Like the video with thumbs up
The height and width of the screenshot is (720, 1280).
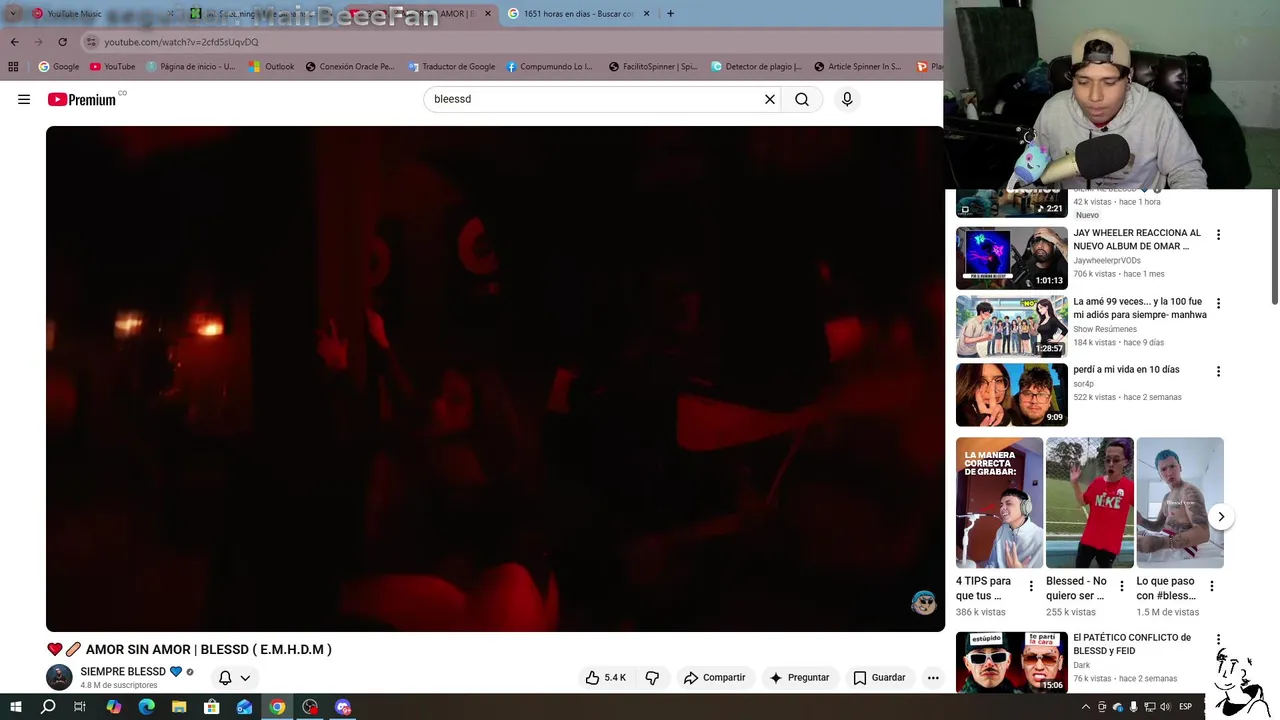pyautogui.click(x=606, y=677)
